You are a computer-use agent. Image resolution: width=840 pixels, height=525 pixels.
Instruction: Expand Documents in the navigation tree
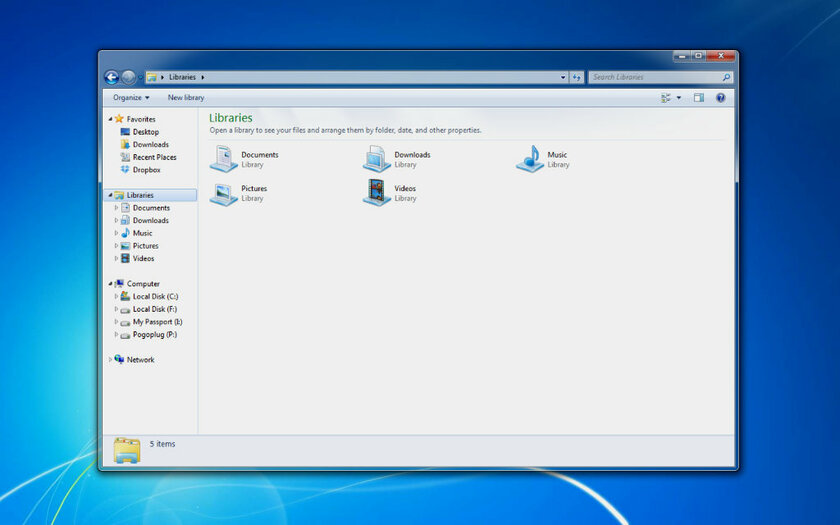[116, 207]
